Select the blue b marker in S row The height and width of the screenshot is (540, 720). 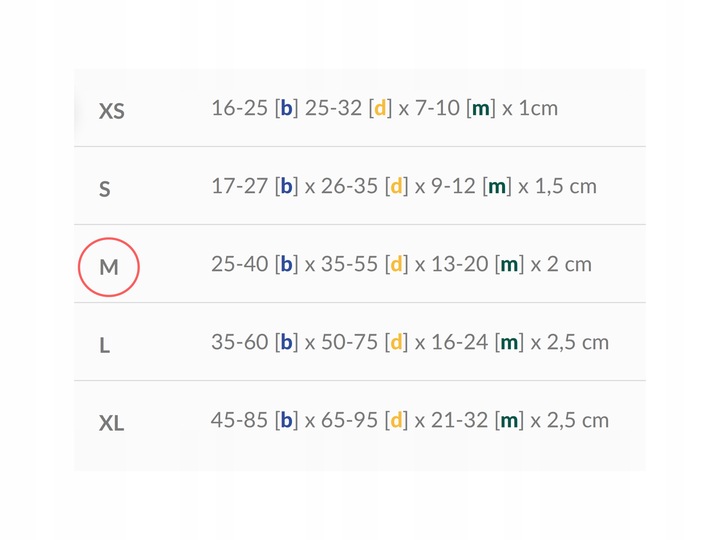pos(286,186)
